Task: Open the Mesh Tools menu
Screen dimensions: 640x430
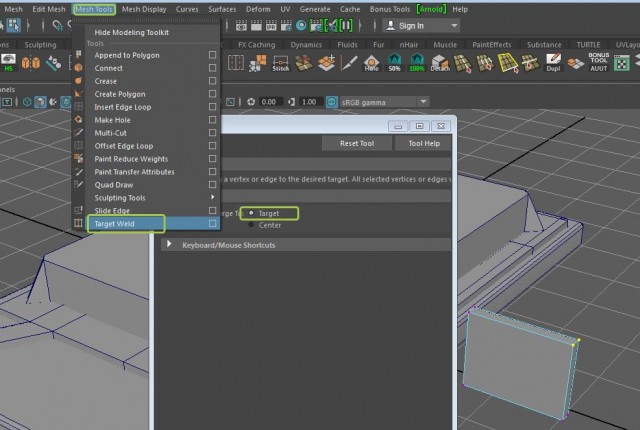Action: coord(94,9)
